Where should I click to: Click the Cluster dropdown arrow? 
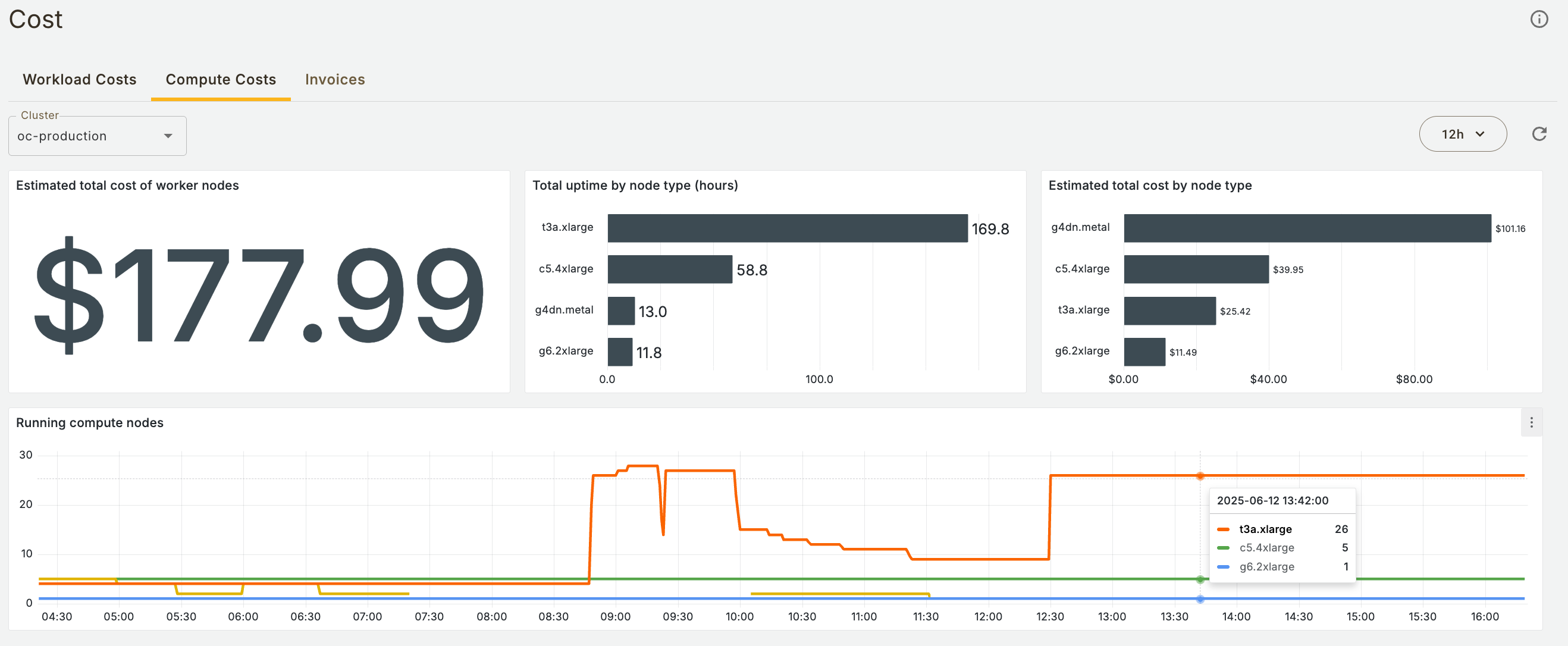coord(168,136)
